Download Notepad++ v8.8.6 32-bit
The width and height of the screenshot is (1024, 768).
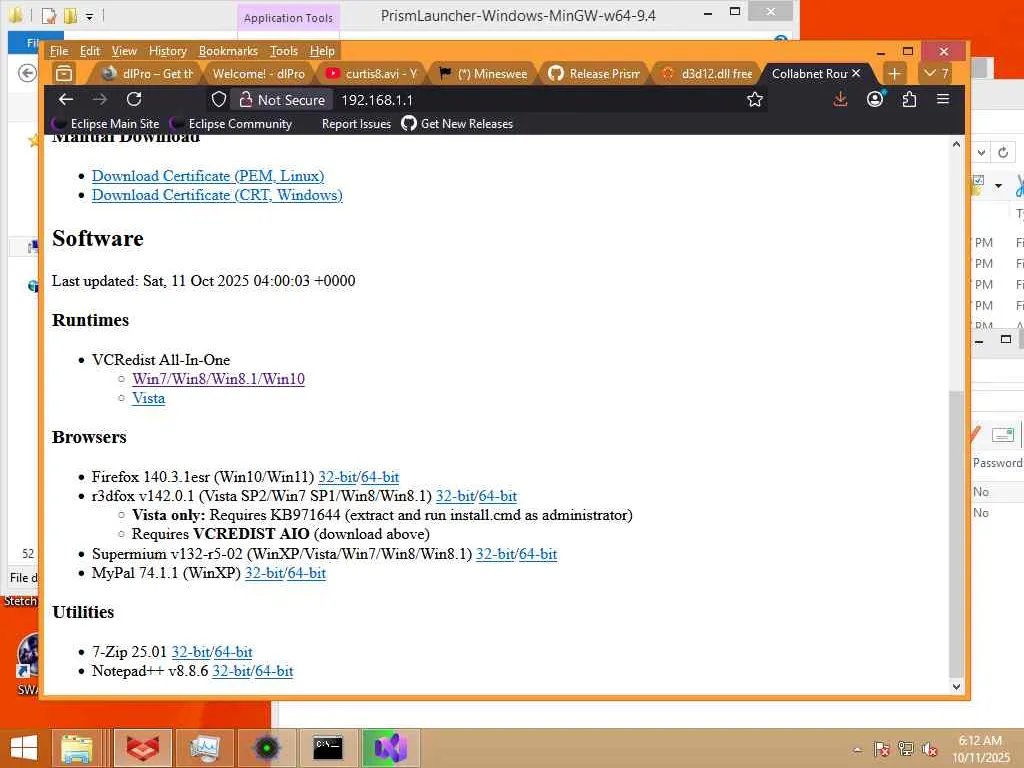click(x=231, y=671)
